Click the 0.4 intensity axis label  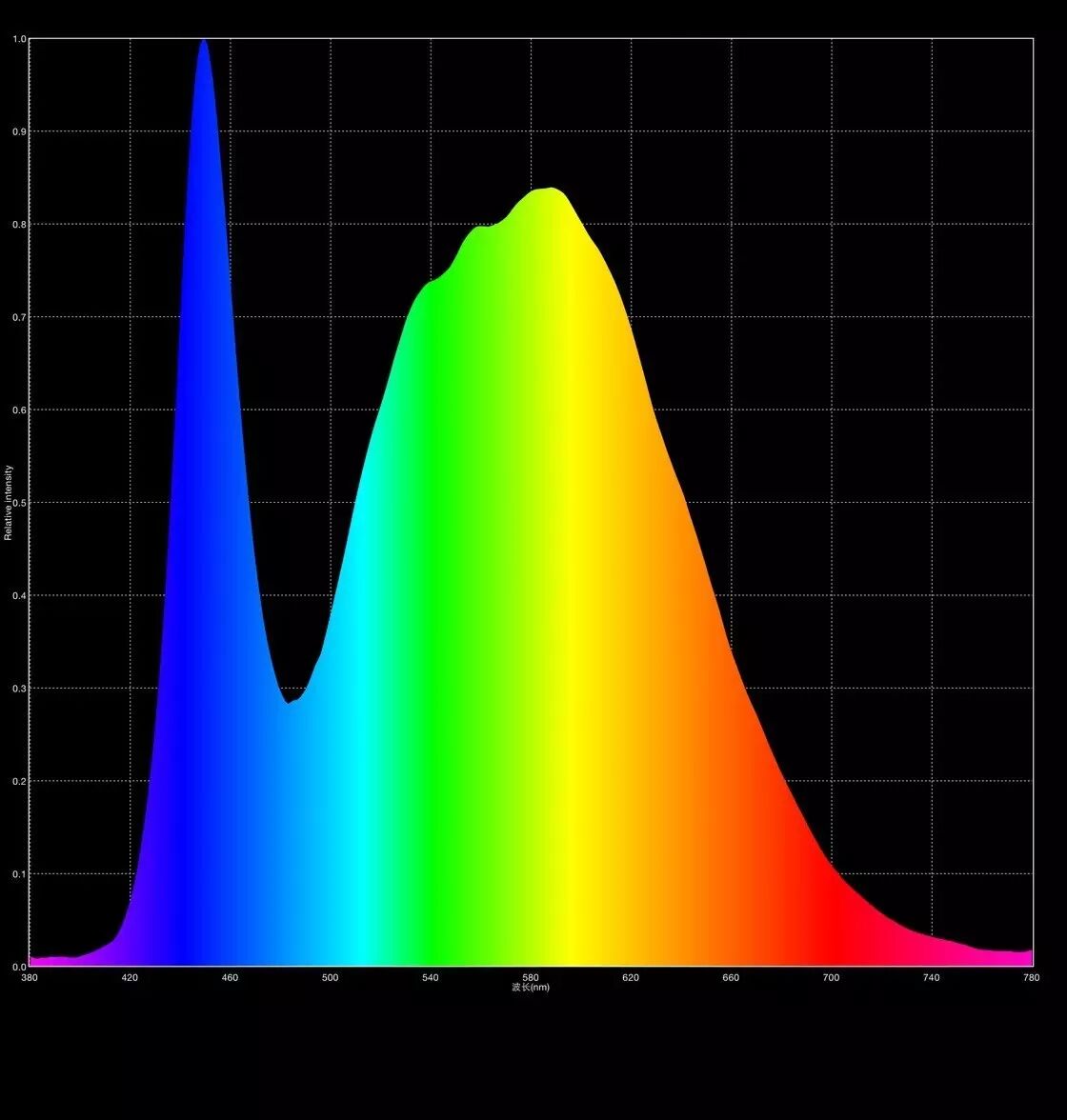coord(19,596)
